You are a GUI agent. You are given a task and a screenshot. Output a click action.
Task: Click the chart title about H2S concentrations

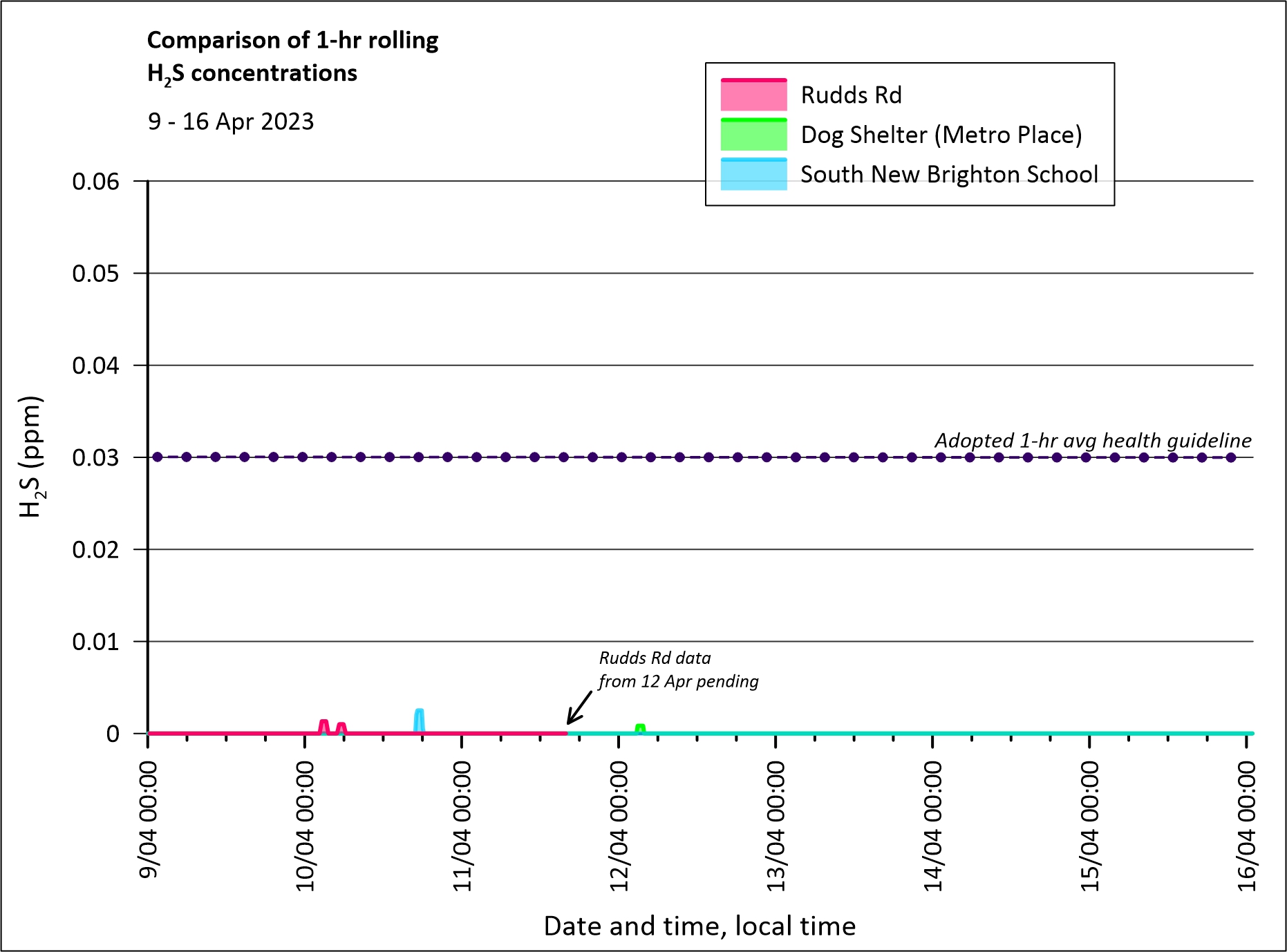pyautogui.click(x=292, y=57)
